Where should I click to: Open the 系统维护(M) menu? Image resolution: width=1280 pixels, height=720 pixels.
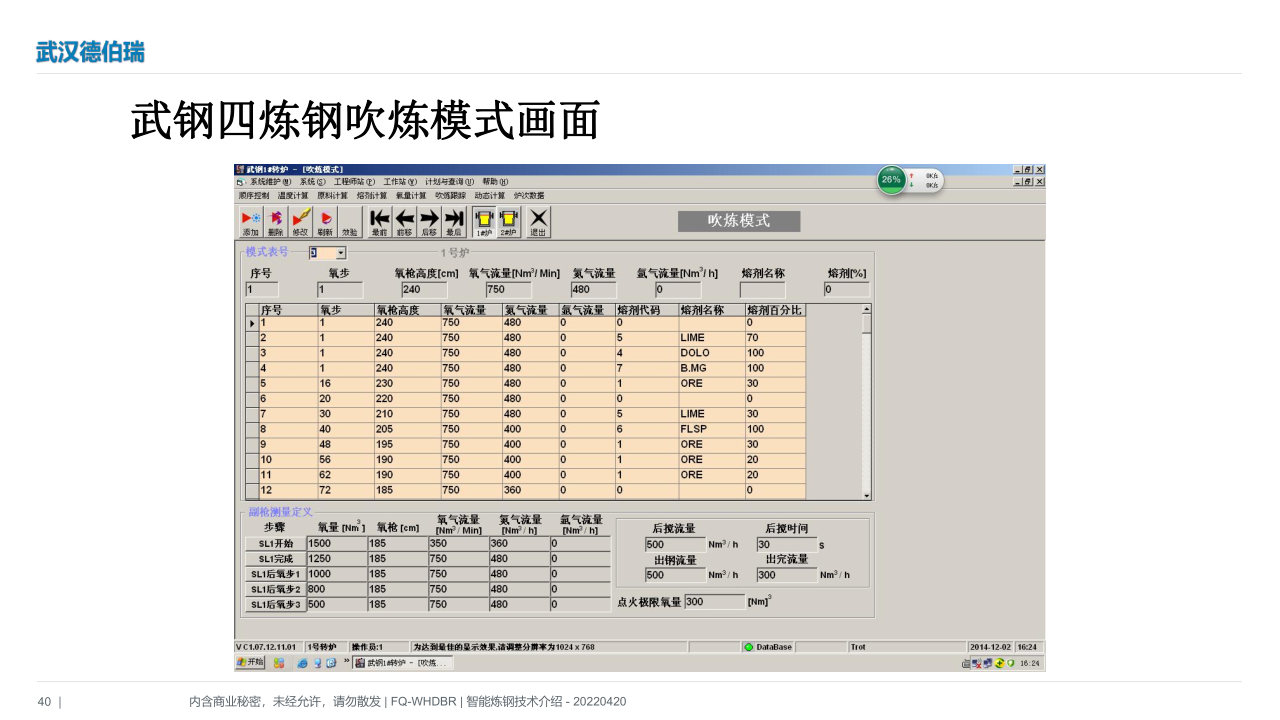point(270,182)
